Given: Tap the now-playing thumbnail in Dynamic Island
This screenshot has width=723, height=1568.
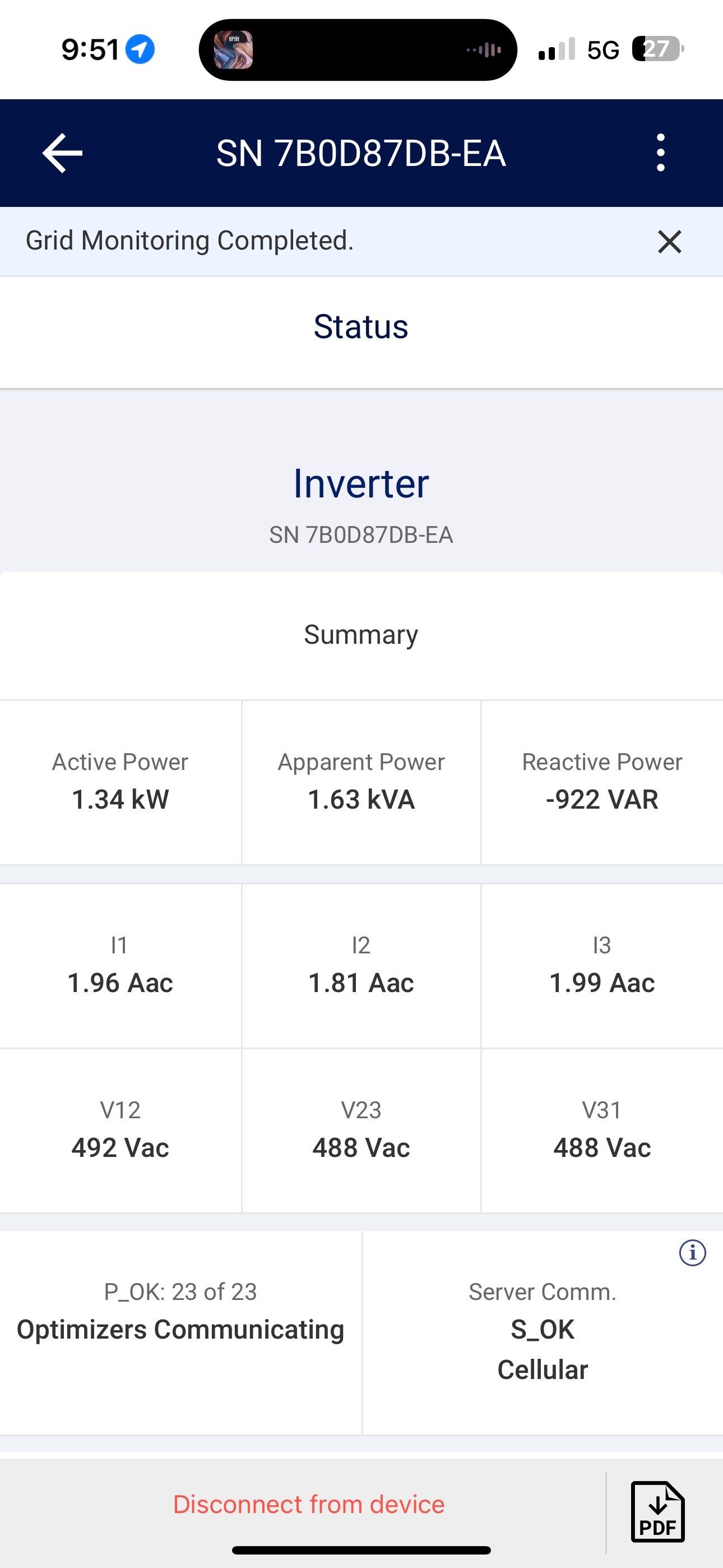Looking at the screenshot, I should tap(233, 50).
